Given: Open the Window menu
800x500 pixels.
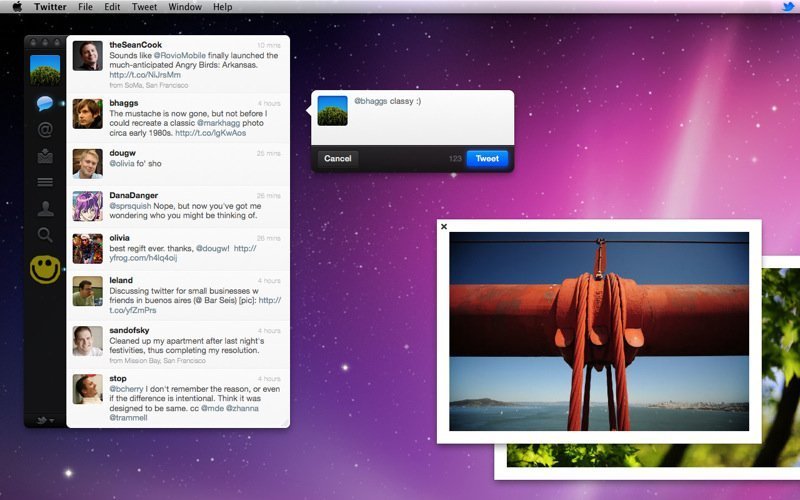Looking at the screenshot, I should [185, 7].
